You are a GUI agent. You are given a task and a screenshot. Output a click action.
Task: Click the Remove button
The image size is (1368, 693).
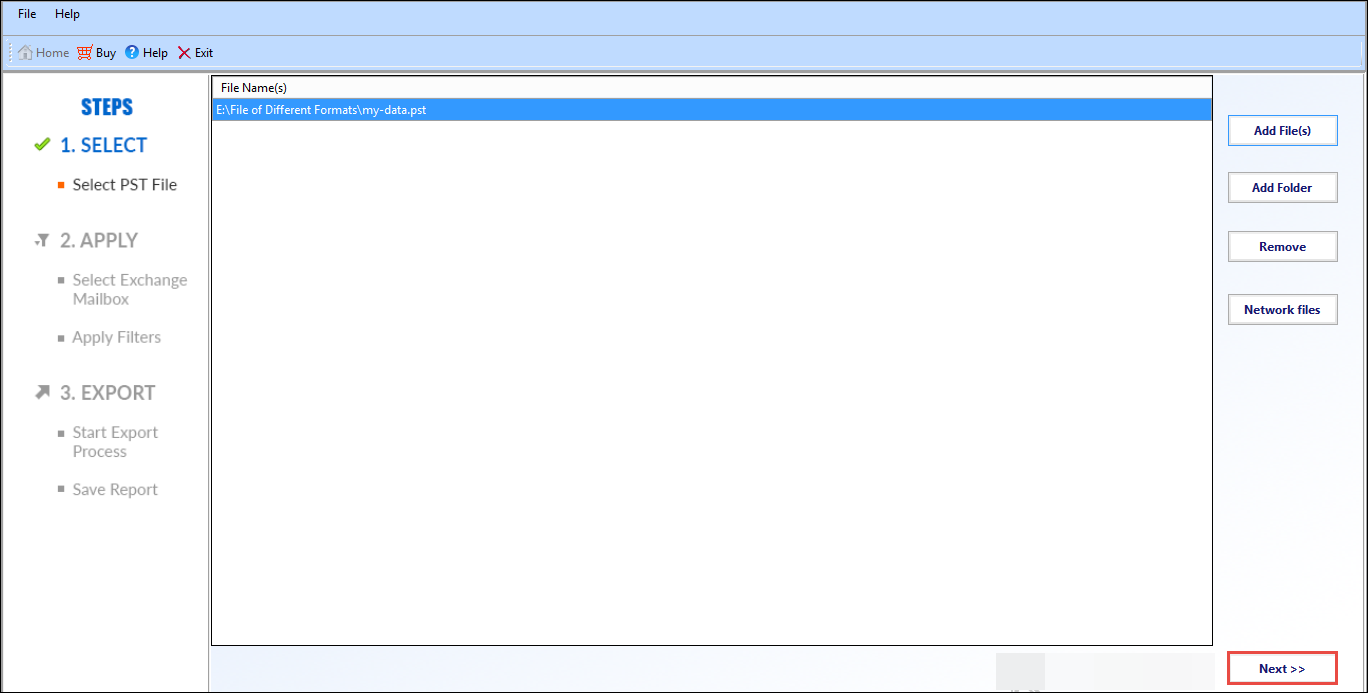[1282, 247]
